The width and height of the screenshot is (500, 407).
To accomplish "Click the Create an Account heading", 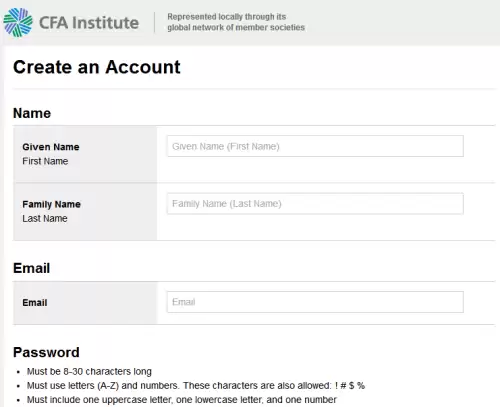I will coord(97,67).
